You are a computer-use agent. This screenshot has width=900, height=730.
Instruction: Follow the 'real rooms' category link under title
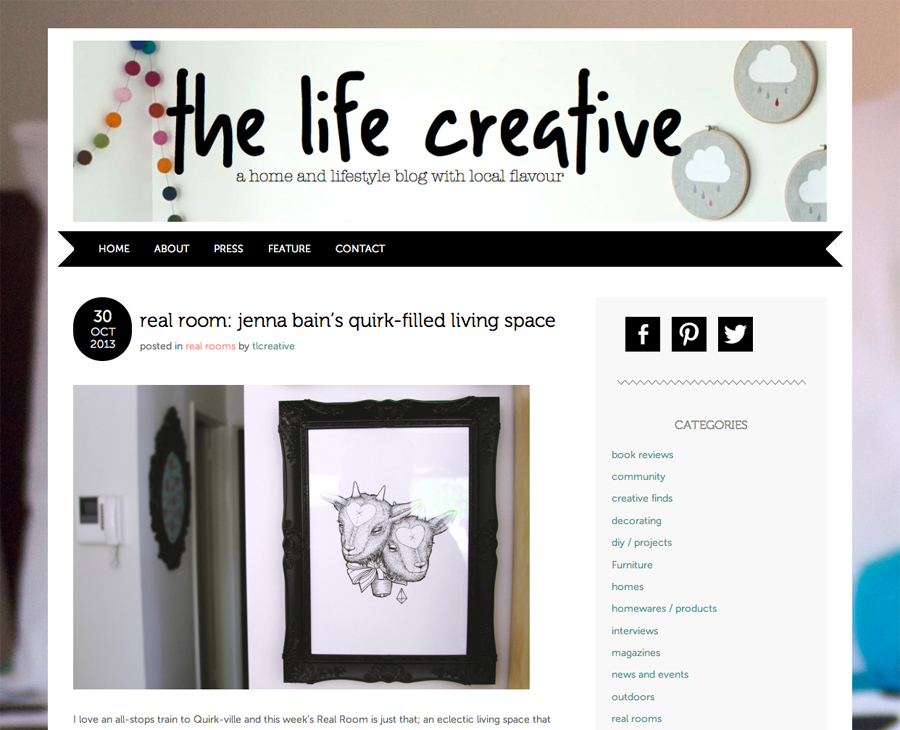pos(210,346)
